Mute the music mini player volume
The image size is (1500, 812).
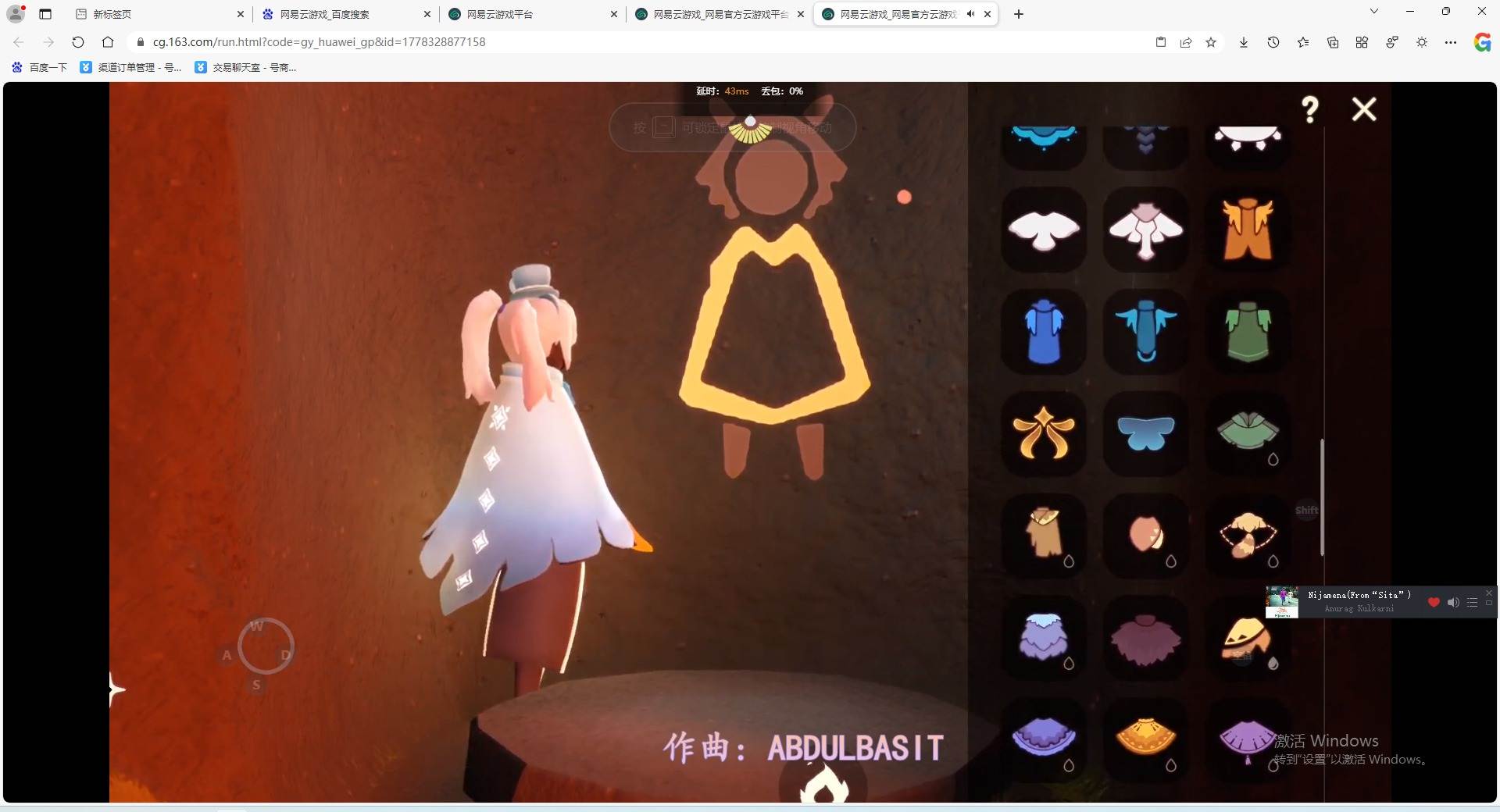point(1453,602)
